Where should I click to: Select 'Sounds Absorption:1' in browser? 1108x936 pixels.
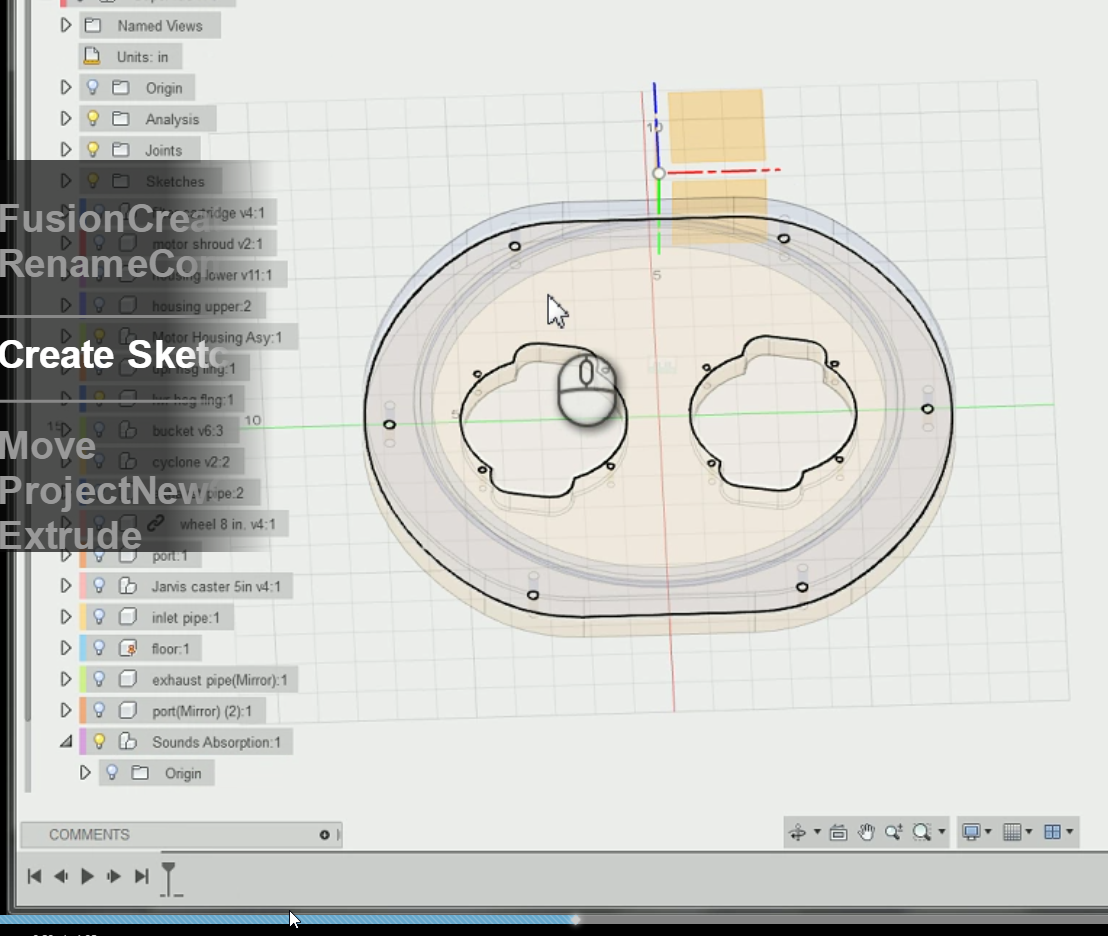point(216,742)
